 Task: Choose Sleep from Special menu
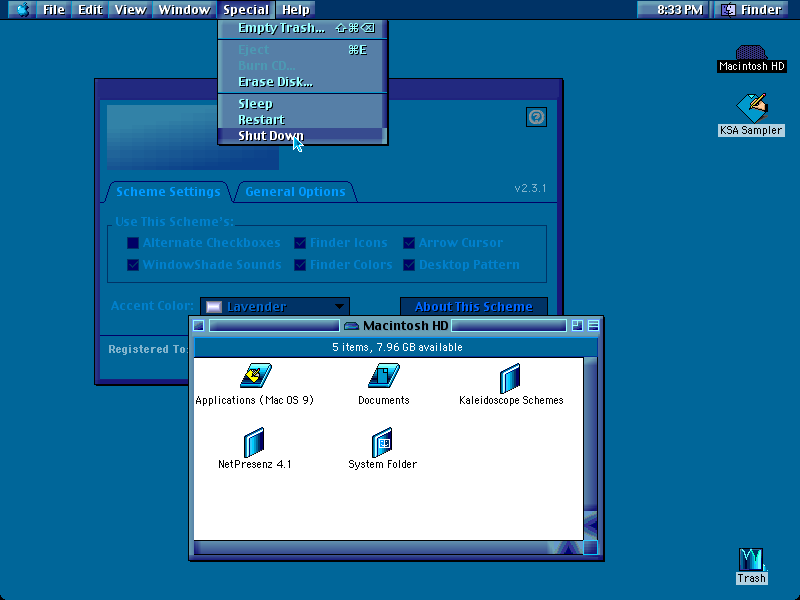click(x=303, y=104)
